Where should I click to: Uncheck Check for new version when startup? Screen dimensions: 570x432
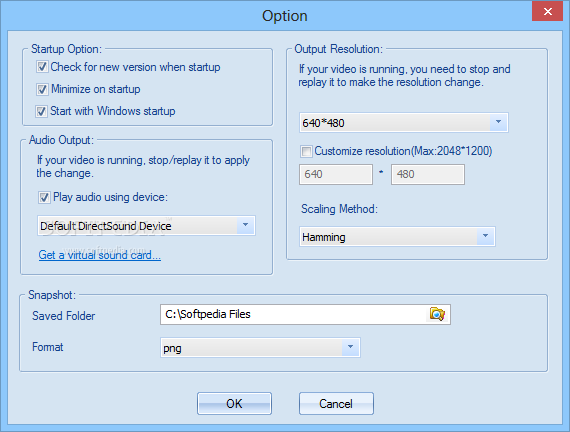[x=42, y=67]
